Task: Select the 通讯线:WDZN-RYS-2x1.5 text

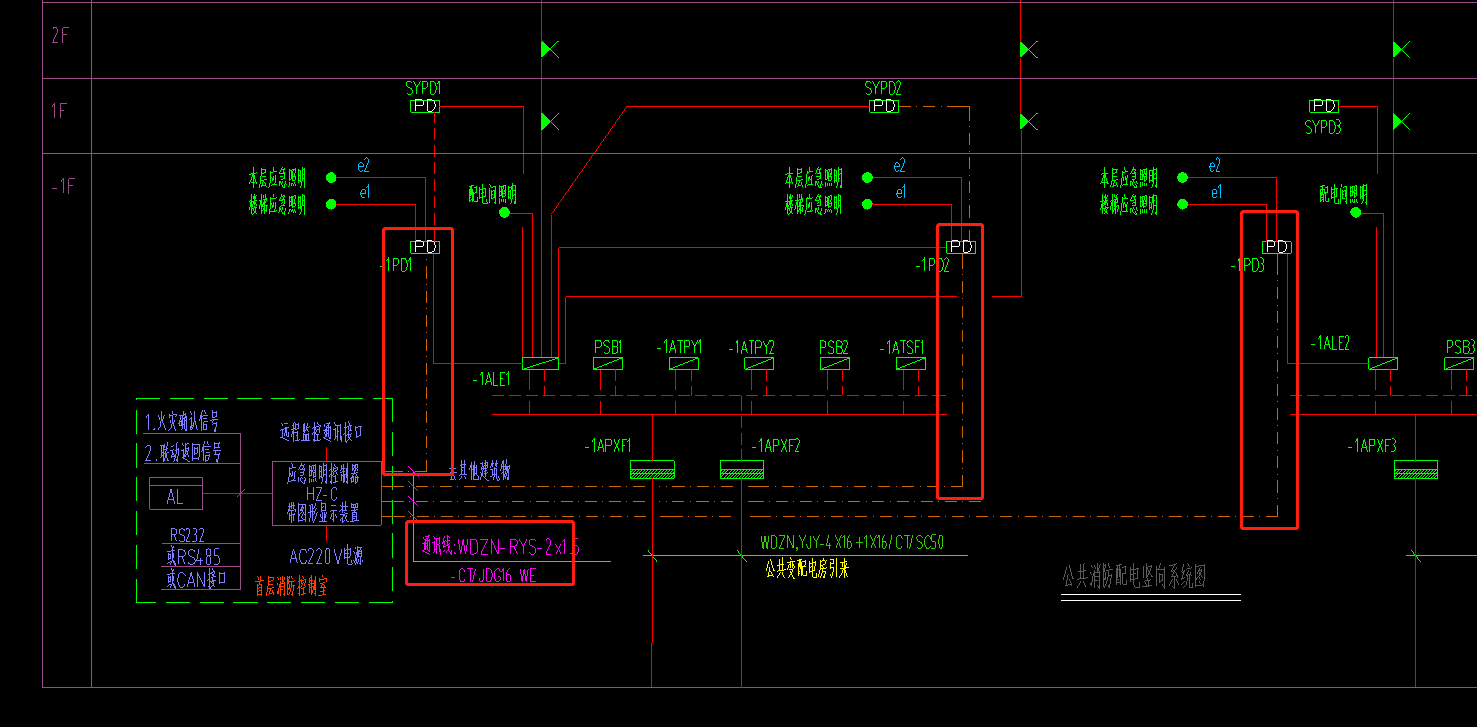Action: 501,546
